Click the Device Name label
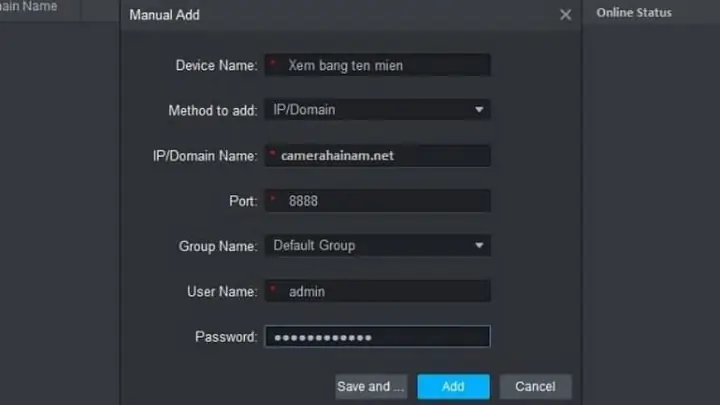Screen dimensions: 720x405 [x=216, y=66]
